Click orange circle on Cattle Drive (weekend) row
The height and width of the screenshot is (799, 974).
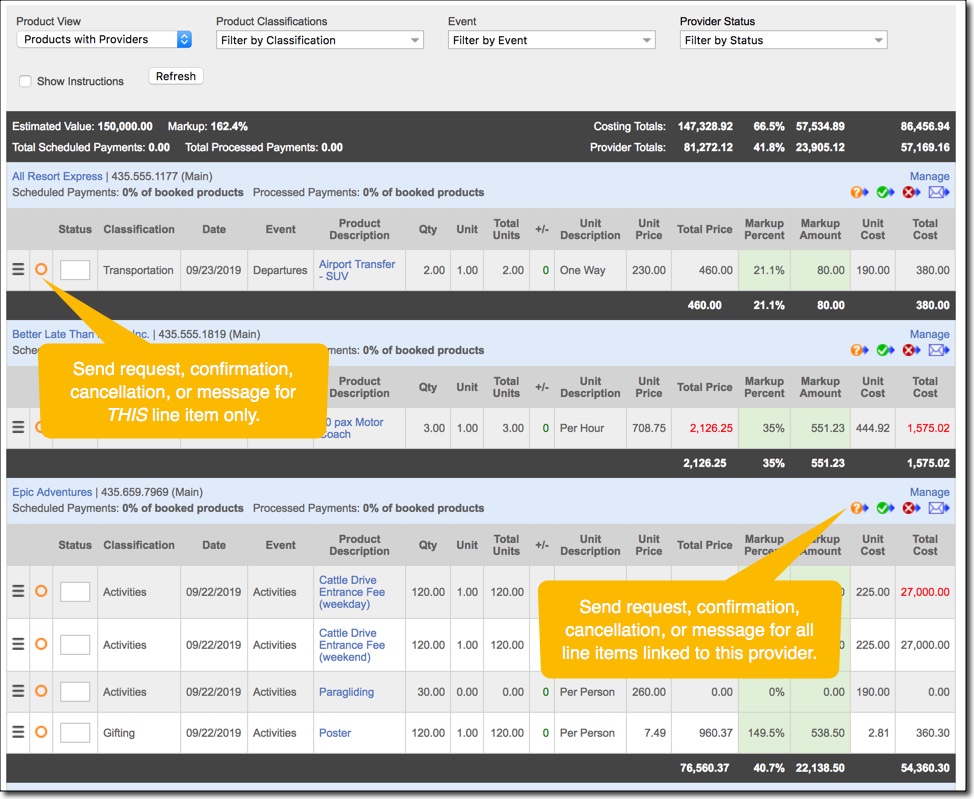(x=41, y=644)
